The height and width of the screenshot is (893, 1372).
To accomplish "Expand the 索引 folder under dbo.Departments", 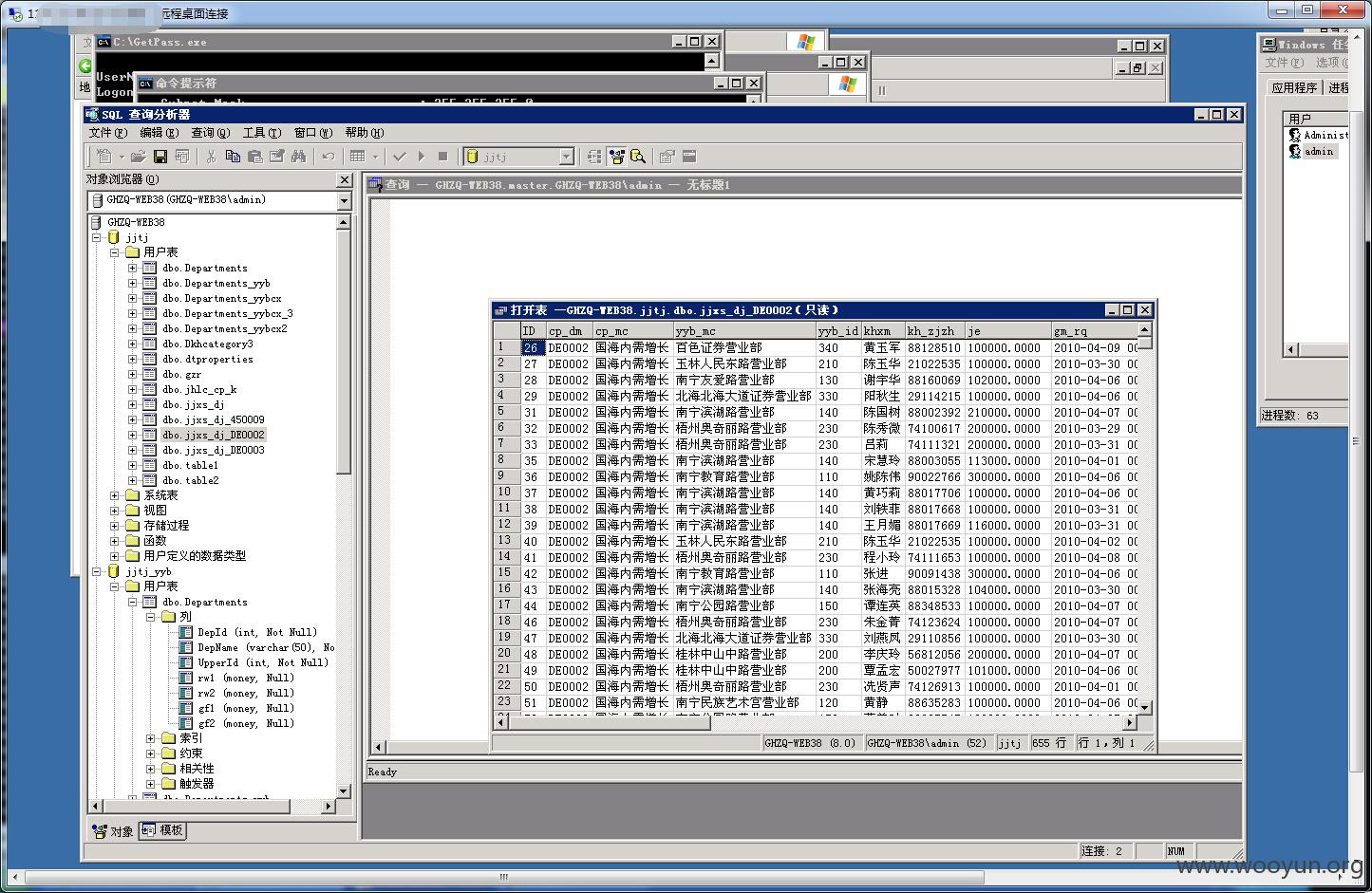I will pos(150,738).
